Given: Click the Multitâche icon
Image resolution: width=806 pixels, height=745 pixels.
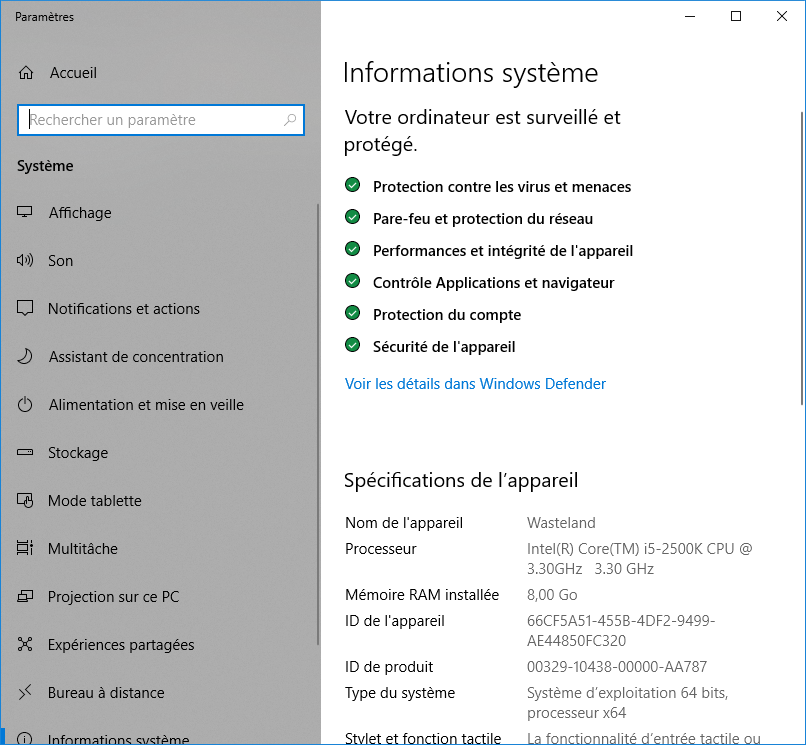Looking at the screenshot, I should 25,548.
